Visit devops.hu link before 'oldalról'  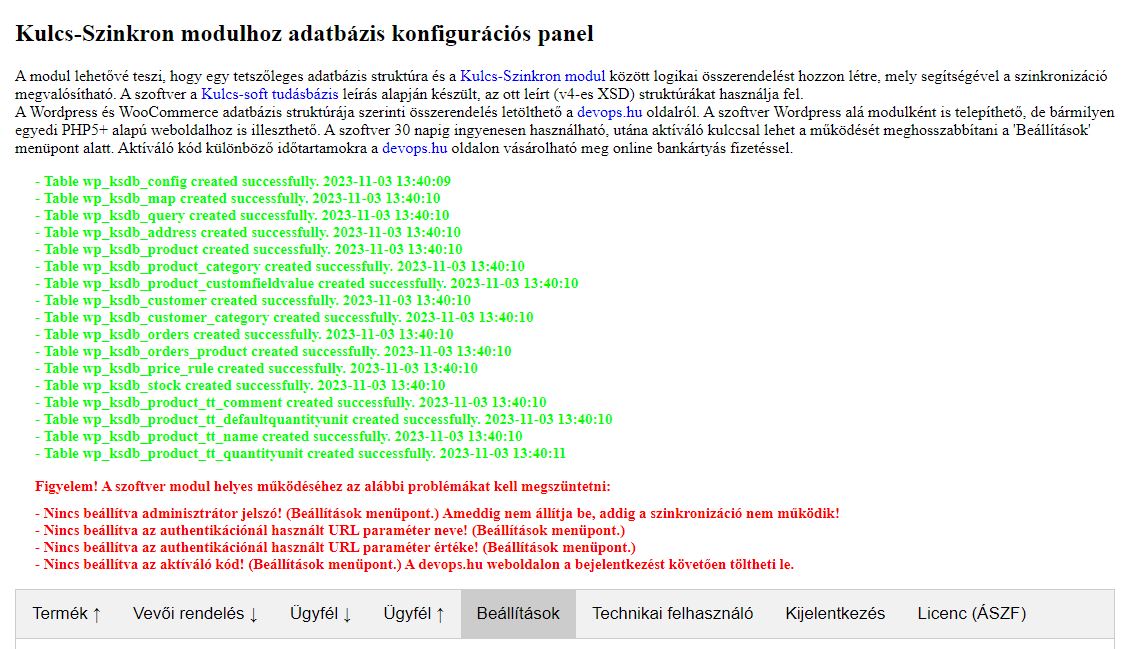[x=610, y=112]
